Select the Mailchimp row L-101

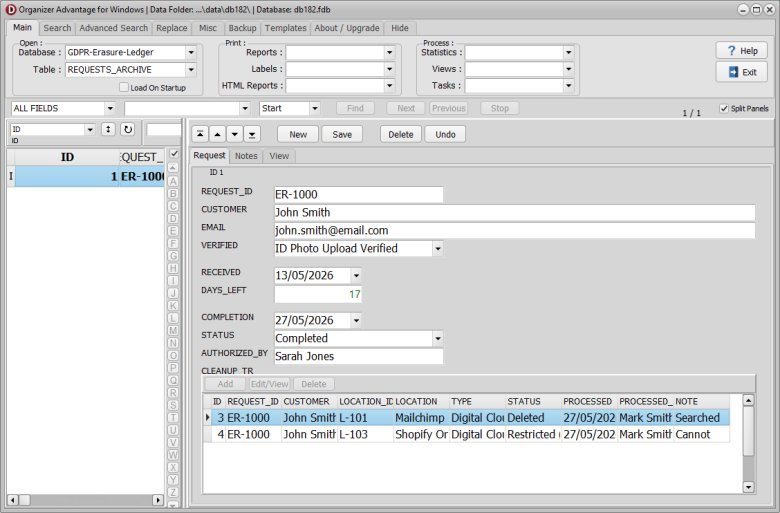467,418
